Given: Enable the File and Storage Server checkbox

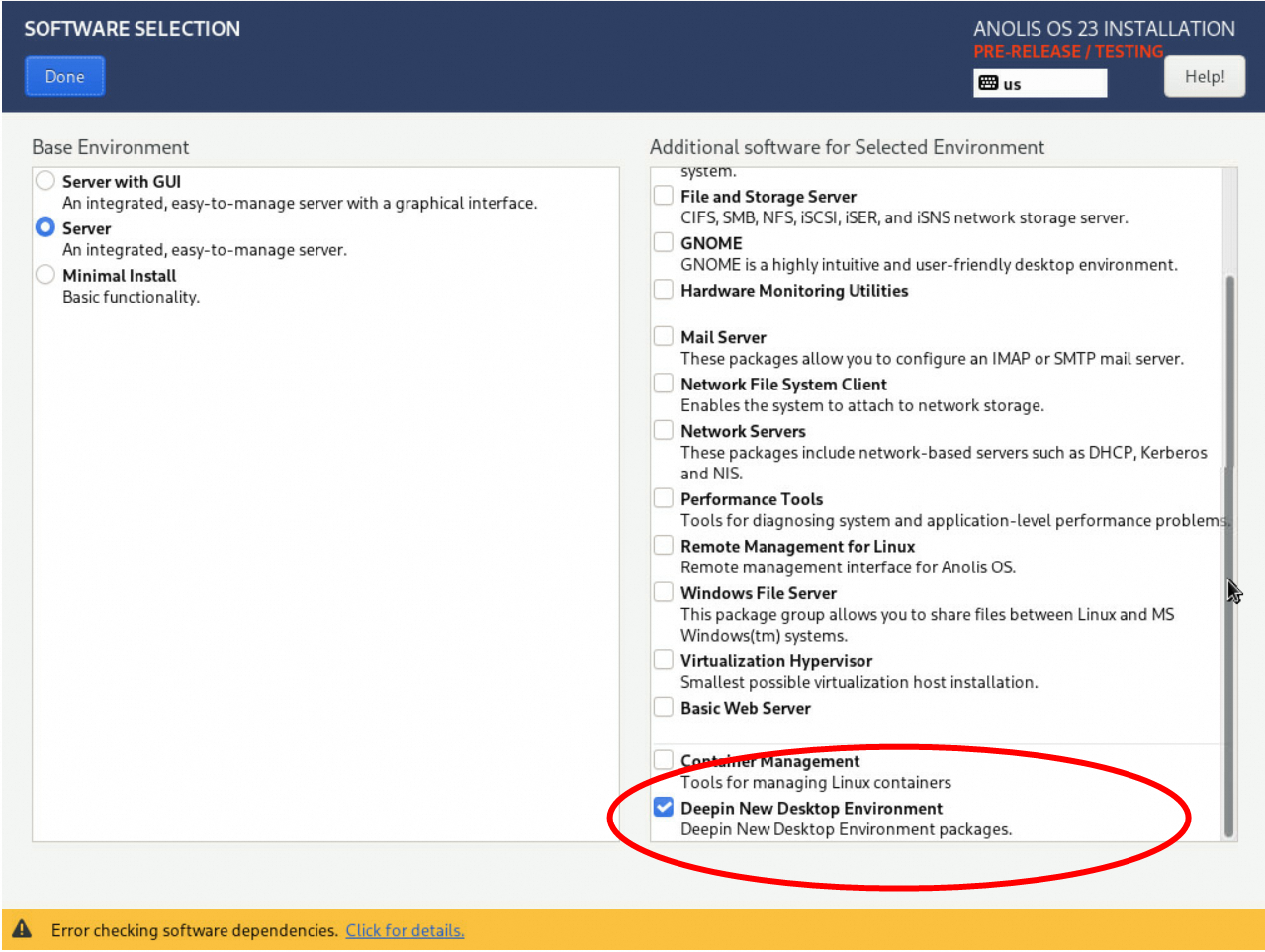Looking at the screenshot, I should click(x=664, y=196).
